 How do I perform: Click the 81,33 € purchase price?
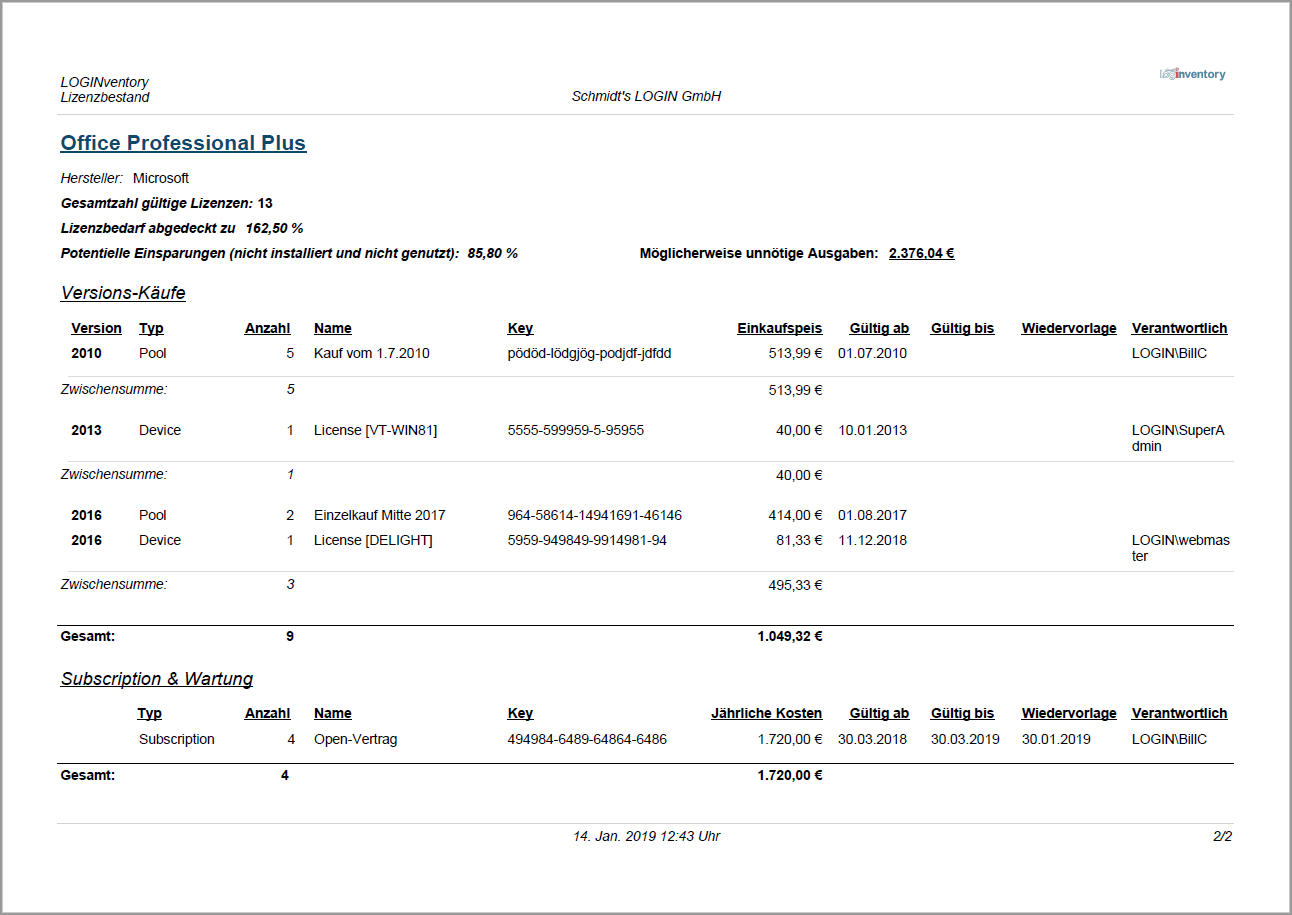(x=799, y=540)
